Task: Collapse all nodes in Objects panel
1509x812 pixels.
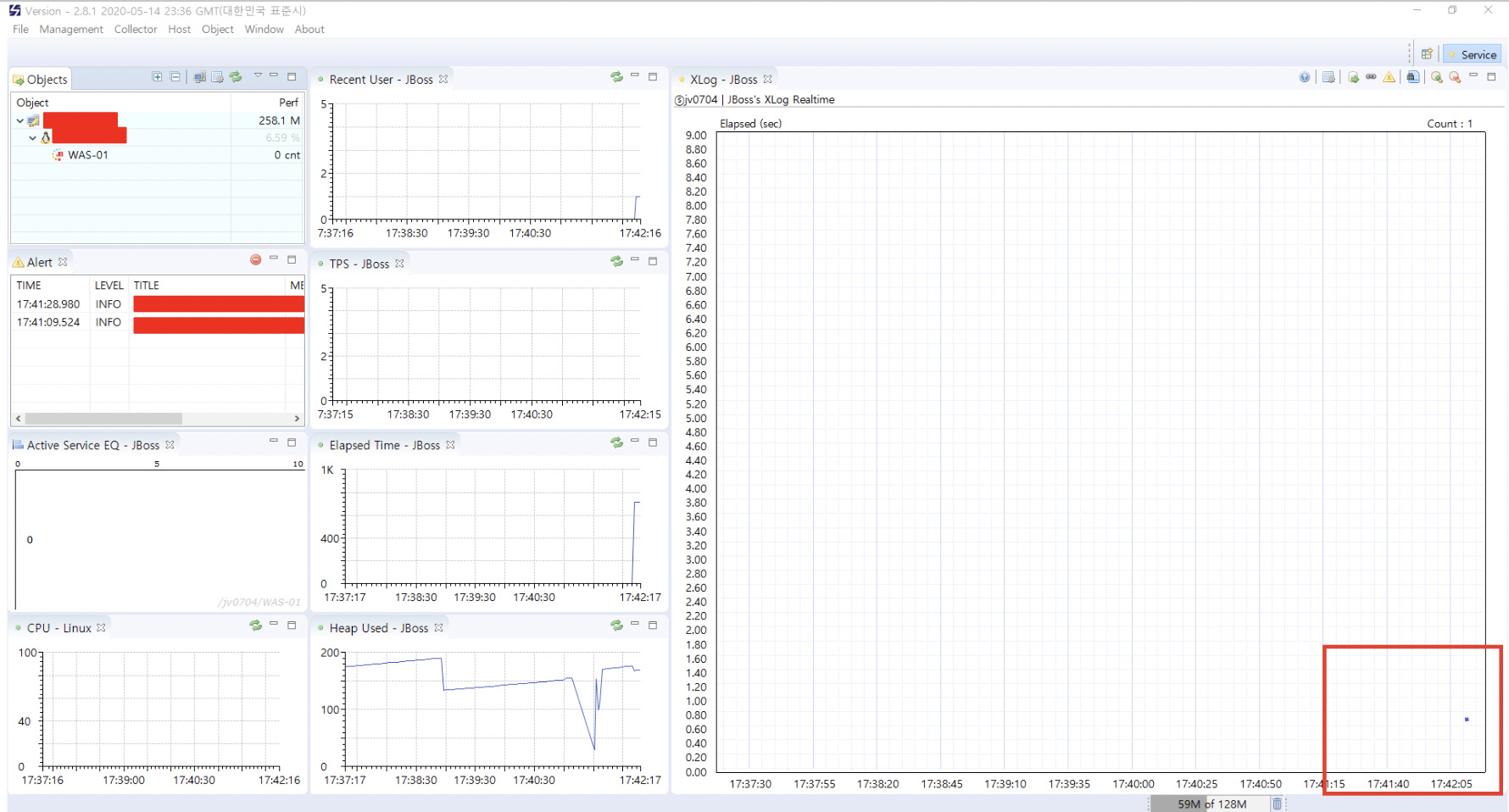Action: tap(175, 77)
